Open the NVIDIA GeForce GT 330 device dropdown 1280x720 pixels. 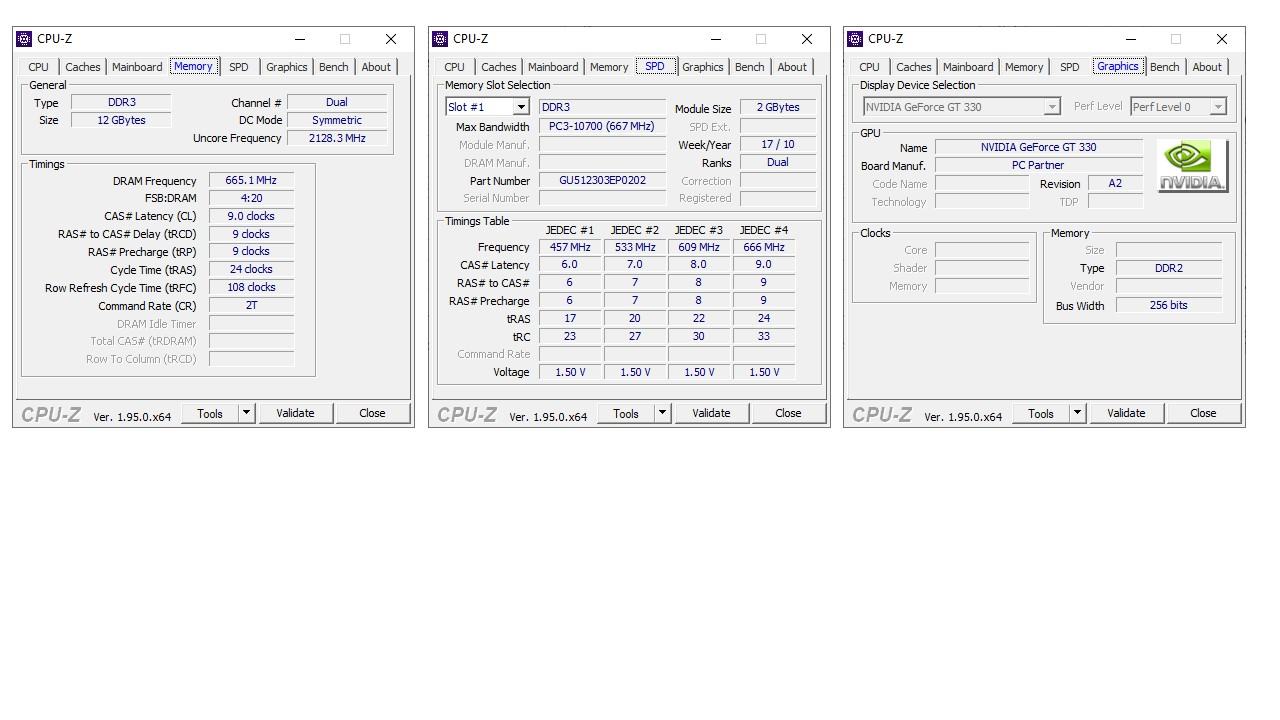click(1052, 107)
